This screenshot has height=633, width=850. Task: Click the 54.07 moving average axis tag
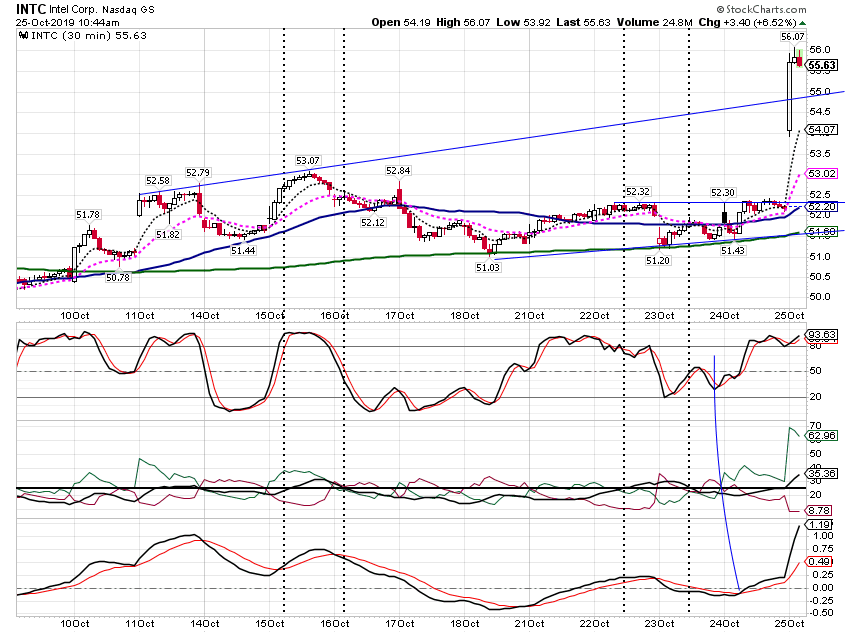pos(822,130)
